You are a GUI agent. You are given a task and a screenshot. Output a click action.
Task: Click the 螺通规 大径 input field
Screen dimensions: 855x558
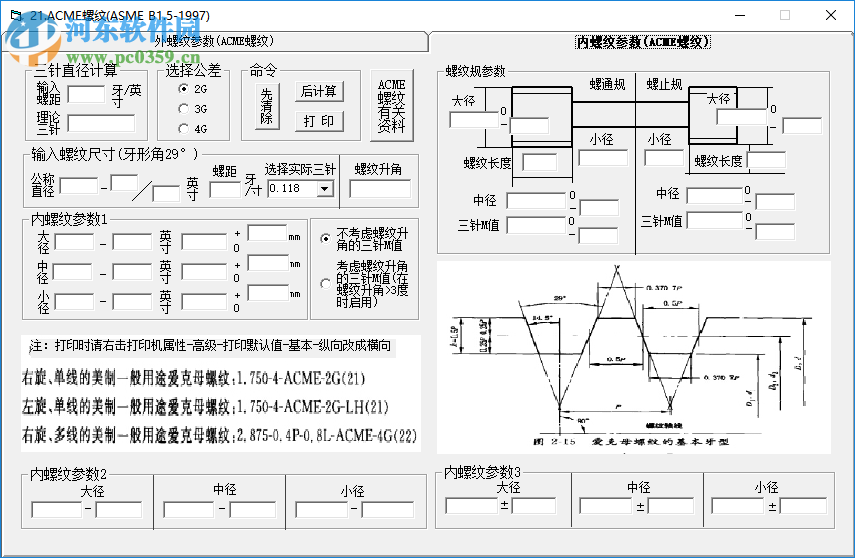tap(474, 119)
